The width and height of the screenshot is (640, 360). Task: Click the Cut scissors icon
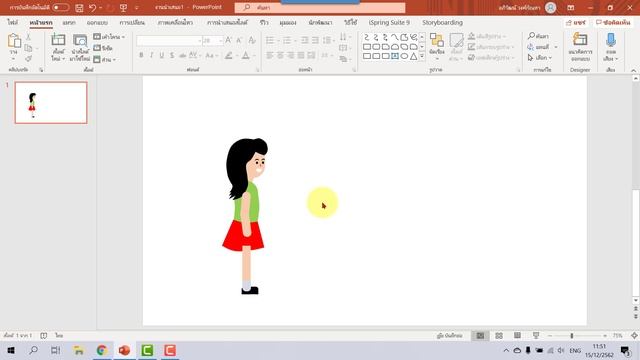28,37
